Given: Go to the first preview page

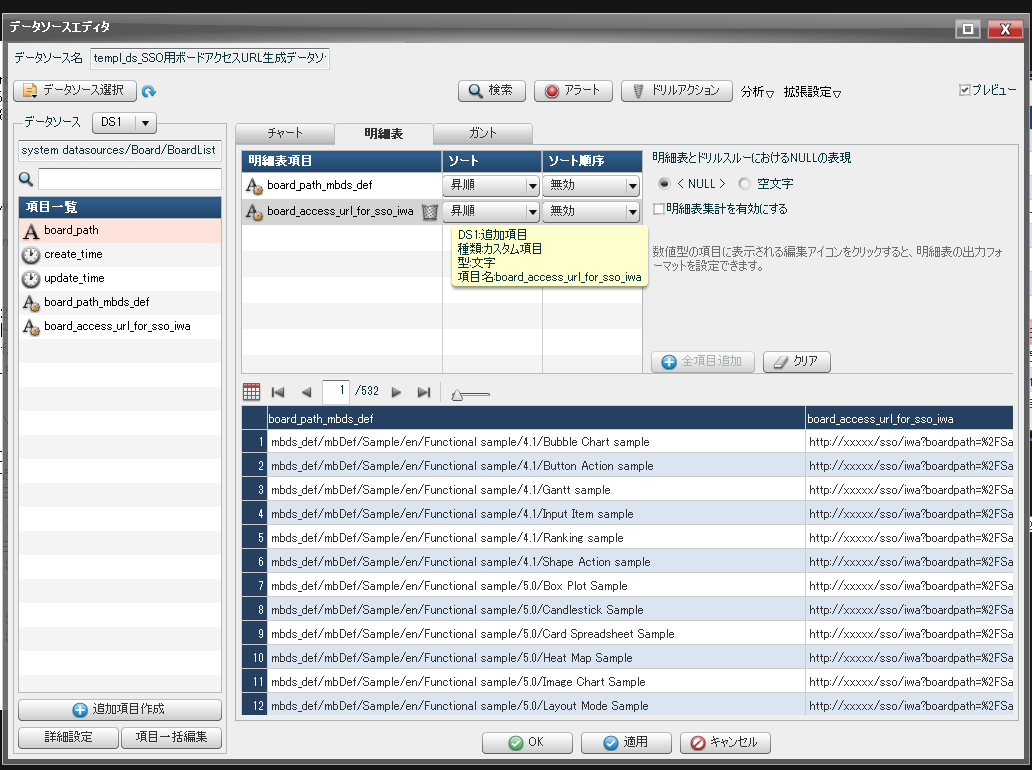Looking at the screenshot, I should click(x=278, y=392).
